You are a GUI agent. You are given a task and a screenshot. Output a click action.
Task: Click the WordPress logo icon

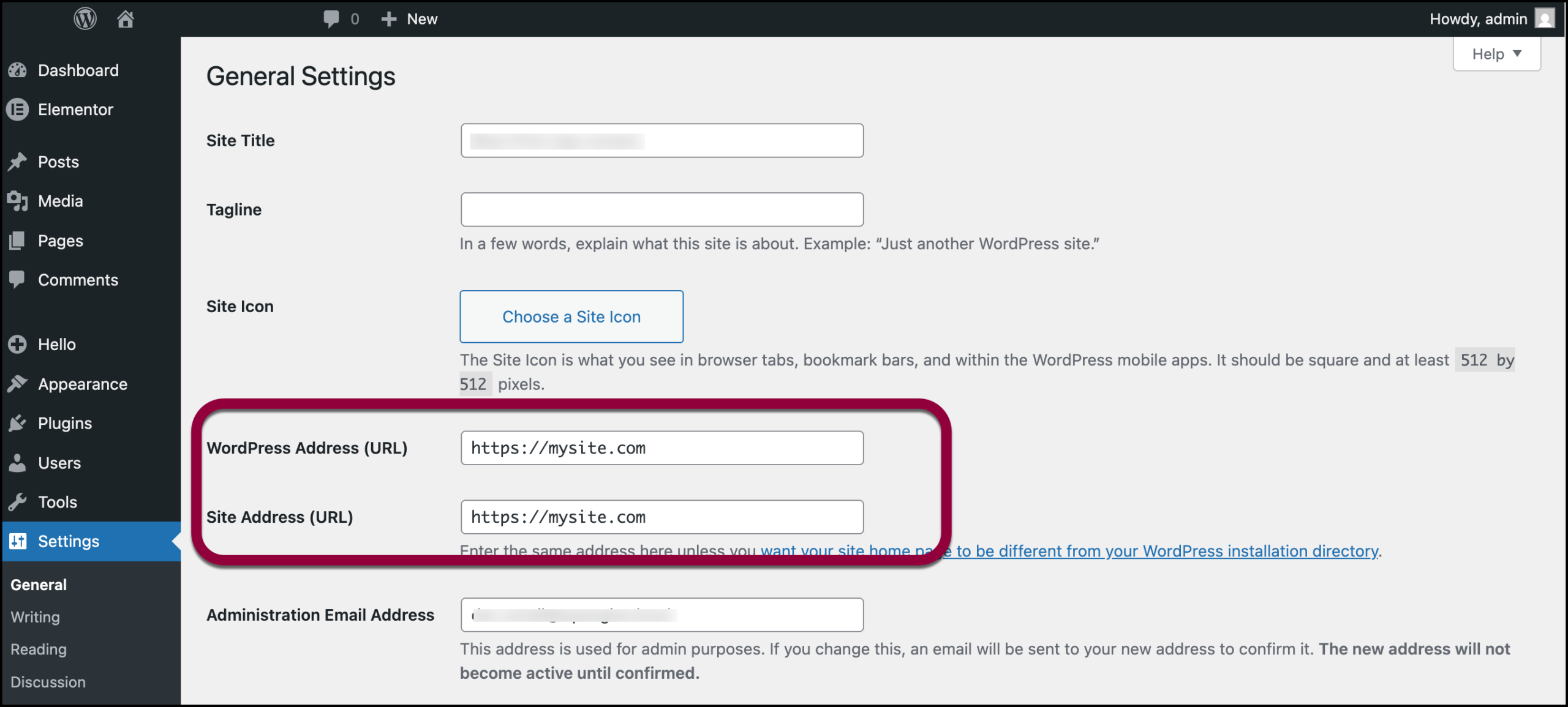click(85, 18)
